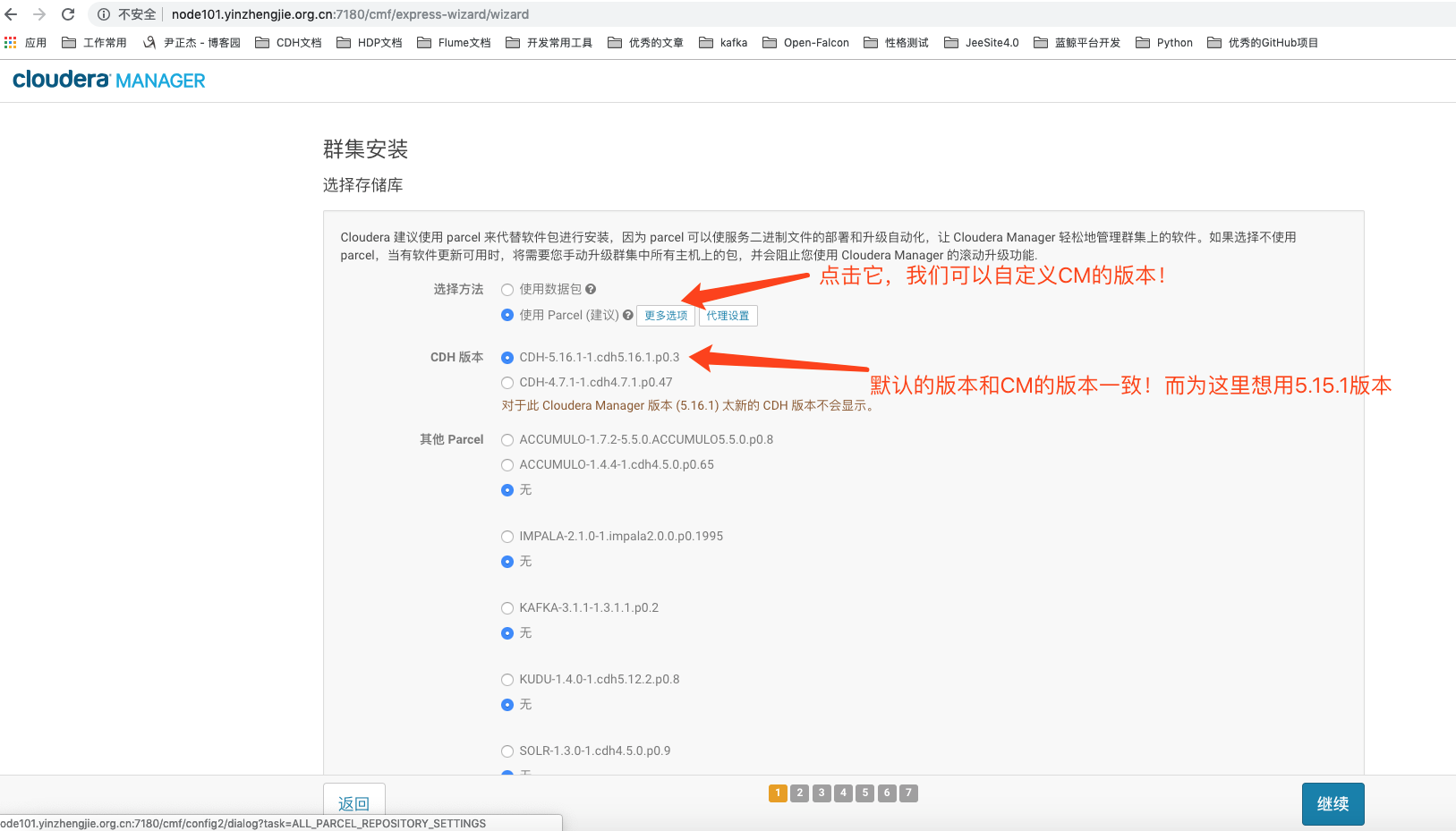1456x831 pixels.
Task: Go to wizard step 5
Action: tap(864, 793)
